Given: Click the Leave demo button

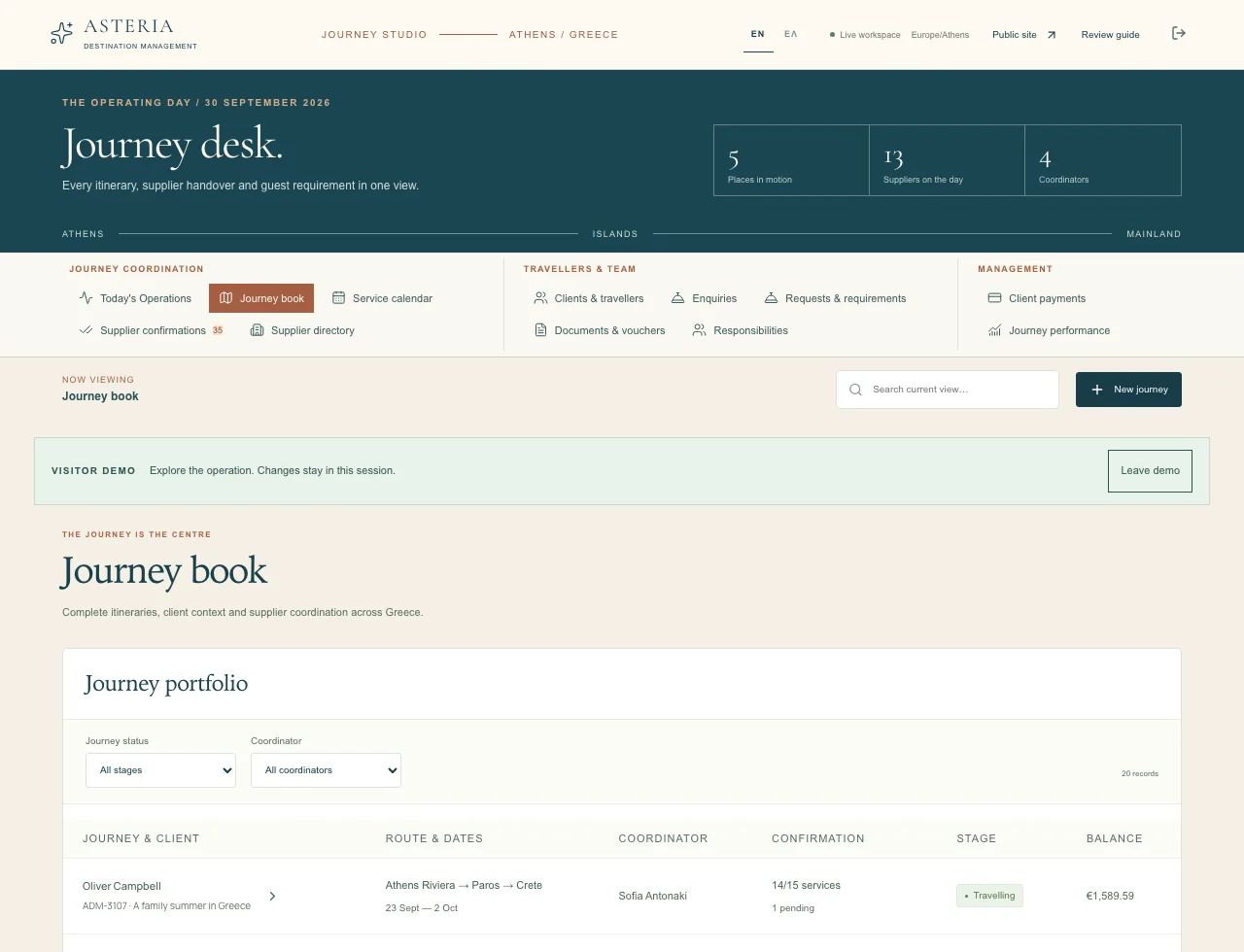Looking at the screenshot, I should pos(1150,471).
